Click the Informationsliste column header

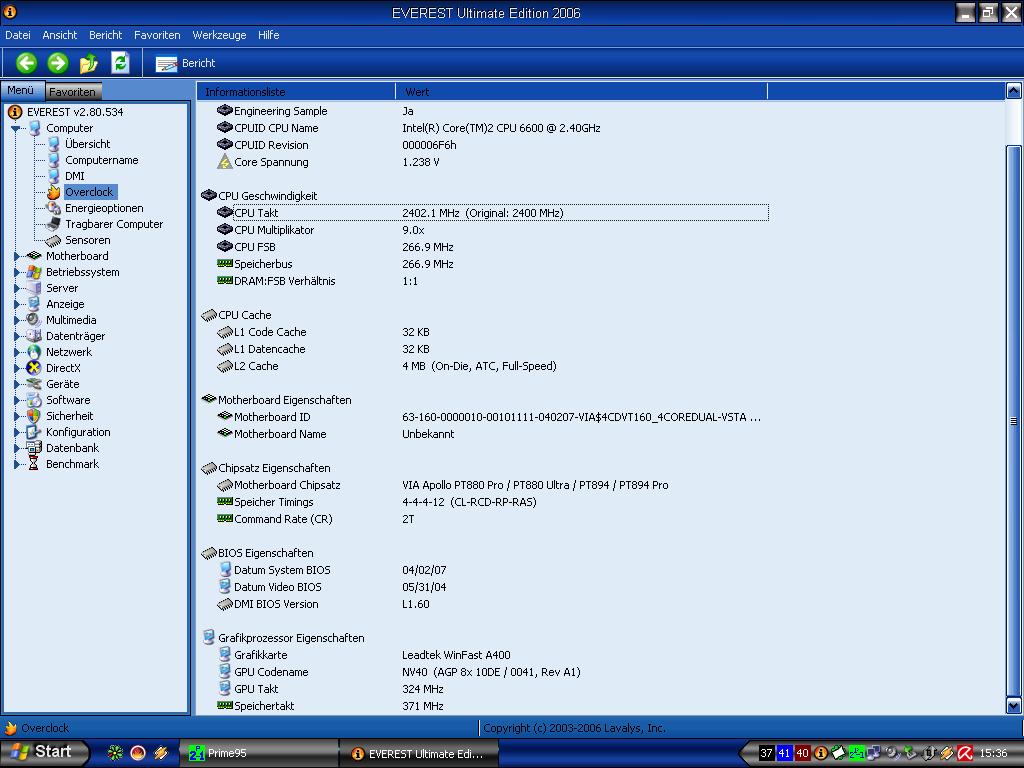click(296, 91)
